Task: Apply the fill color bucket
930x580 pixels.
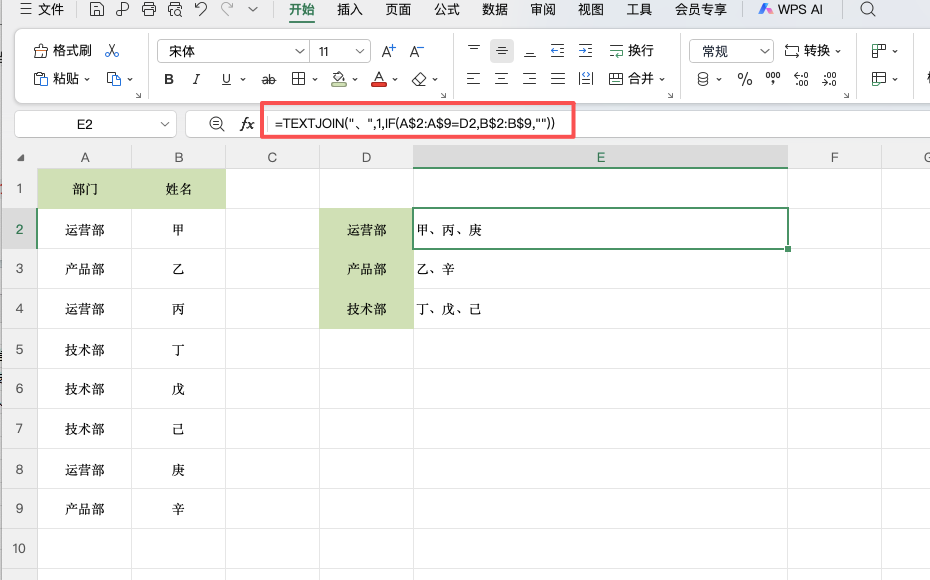Action: (339, 79)
